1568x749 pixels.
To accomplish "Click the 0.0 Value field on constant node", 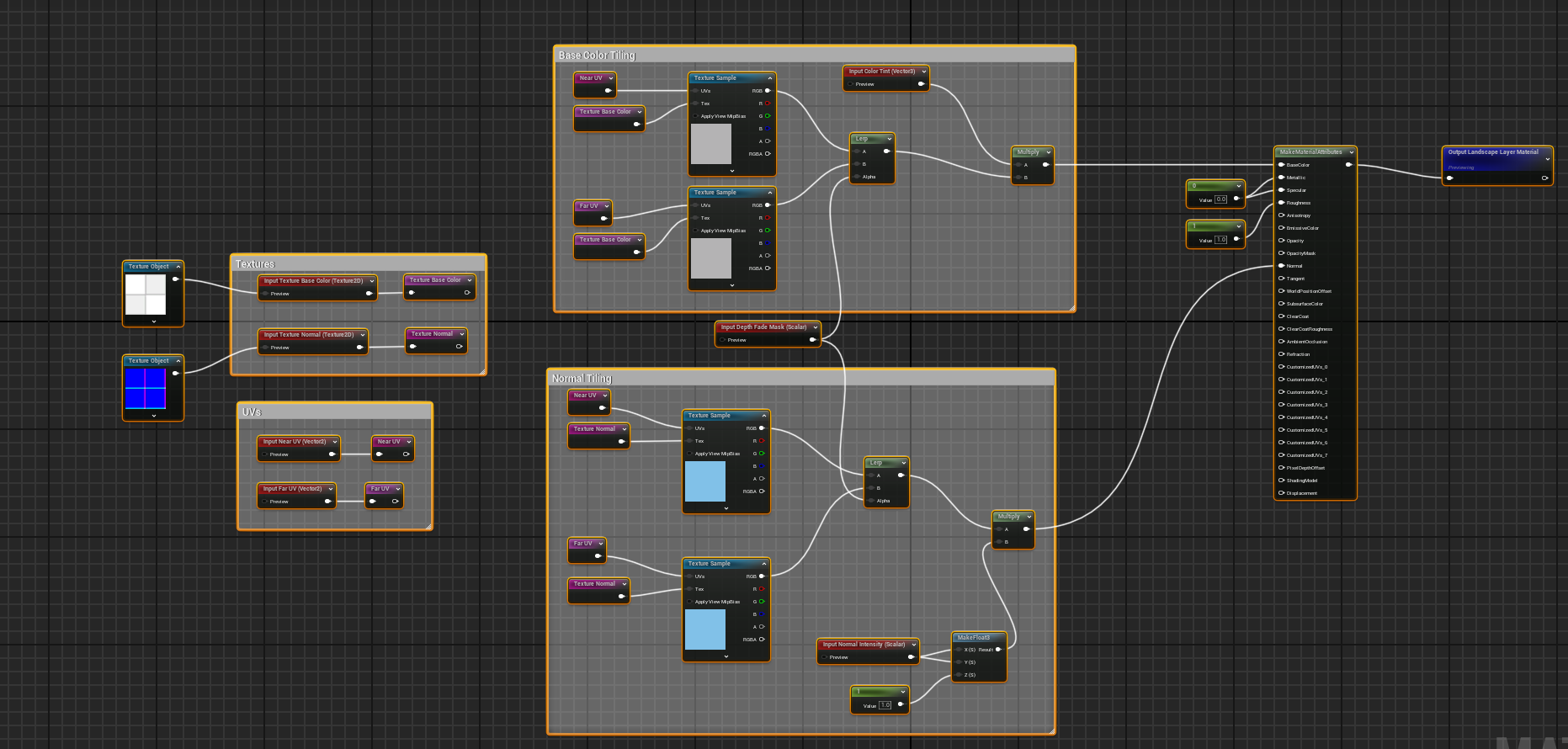I will (1220, 199).
